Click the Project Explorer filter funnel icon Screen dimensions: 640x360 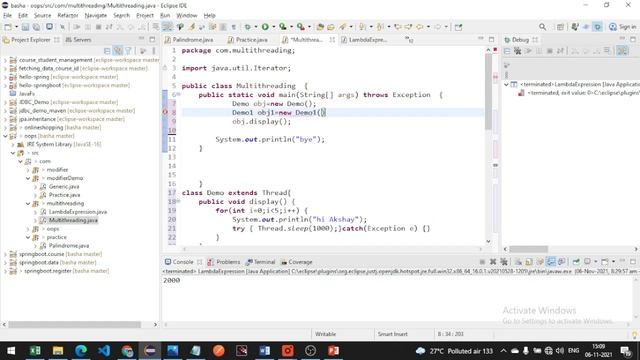(x=129, y=51)
